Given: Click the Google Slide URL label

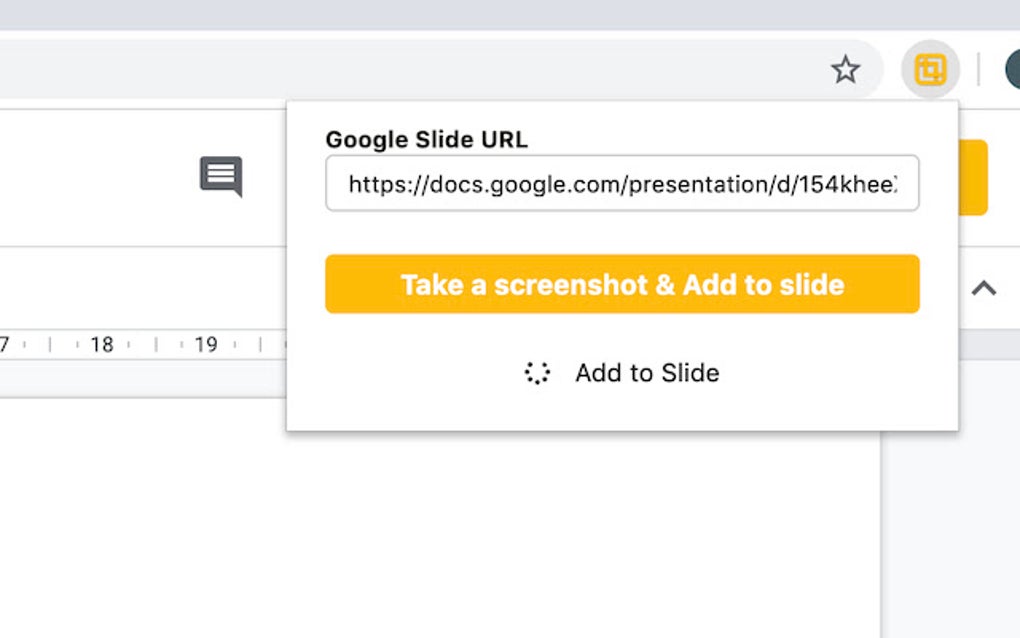Looking at the screenshot, I should [428, 139].
